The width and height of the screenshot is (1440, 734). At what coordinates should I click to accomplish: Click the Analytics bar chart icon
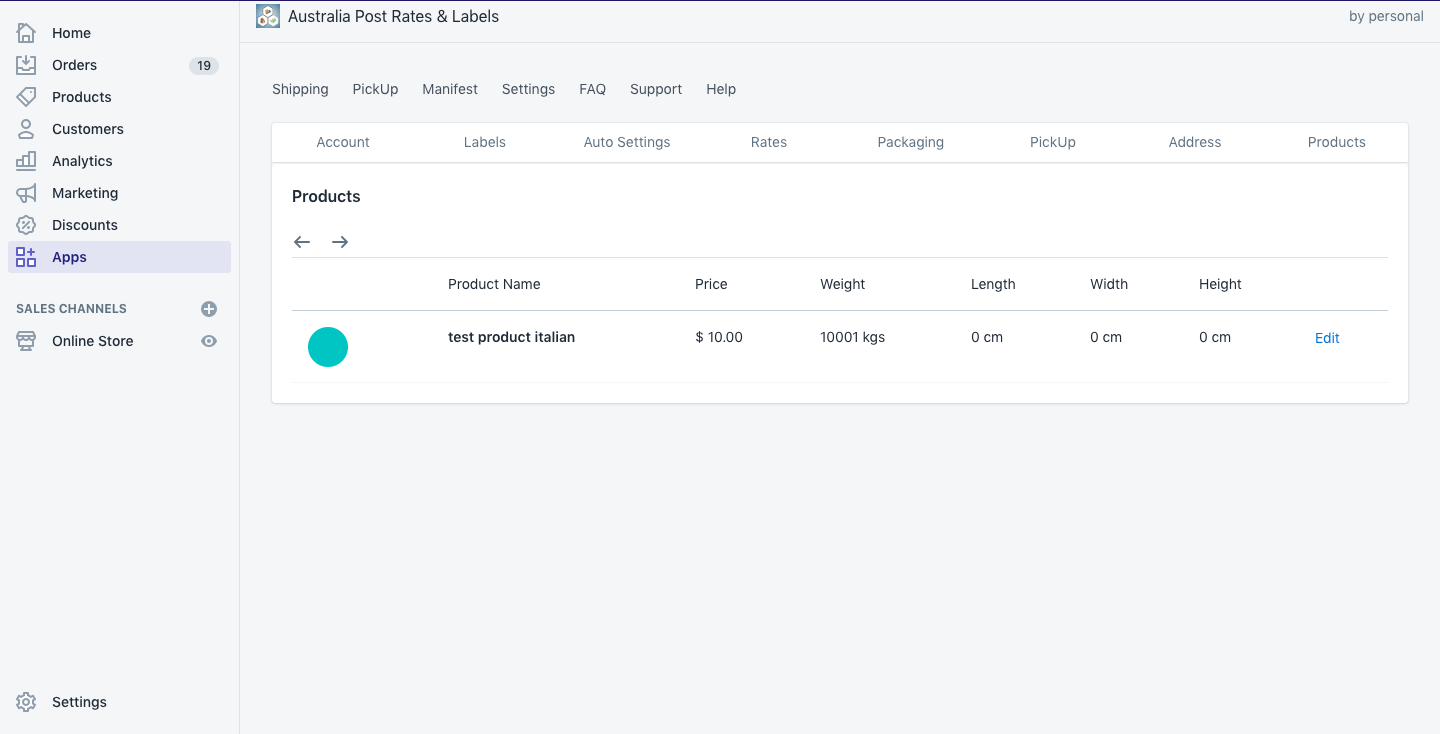point(26,161)
